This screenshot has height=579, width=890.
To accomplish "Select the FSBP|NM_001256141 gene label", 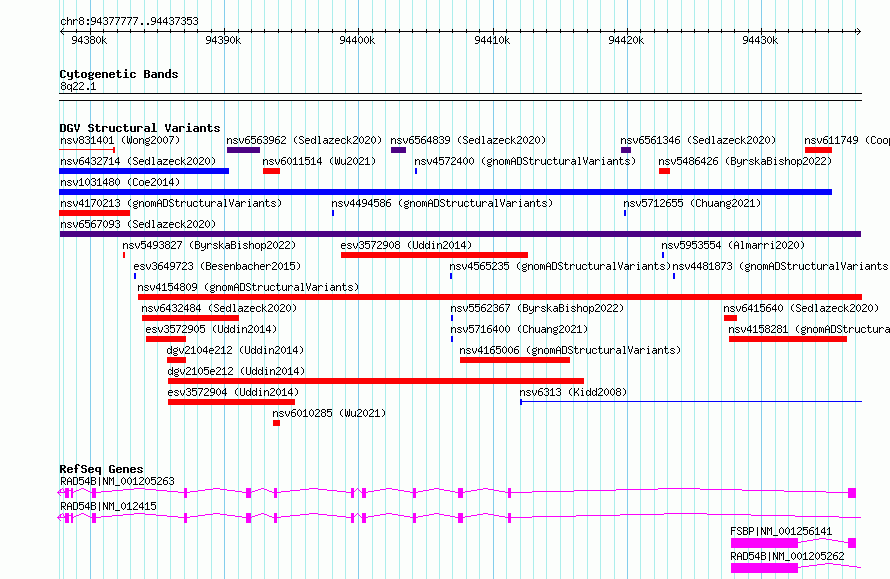I will [x=781, y=531].
